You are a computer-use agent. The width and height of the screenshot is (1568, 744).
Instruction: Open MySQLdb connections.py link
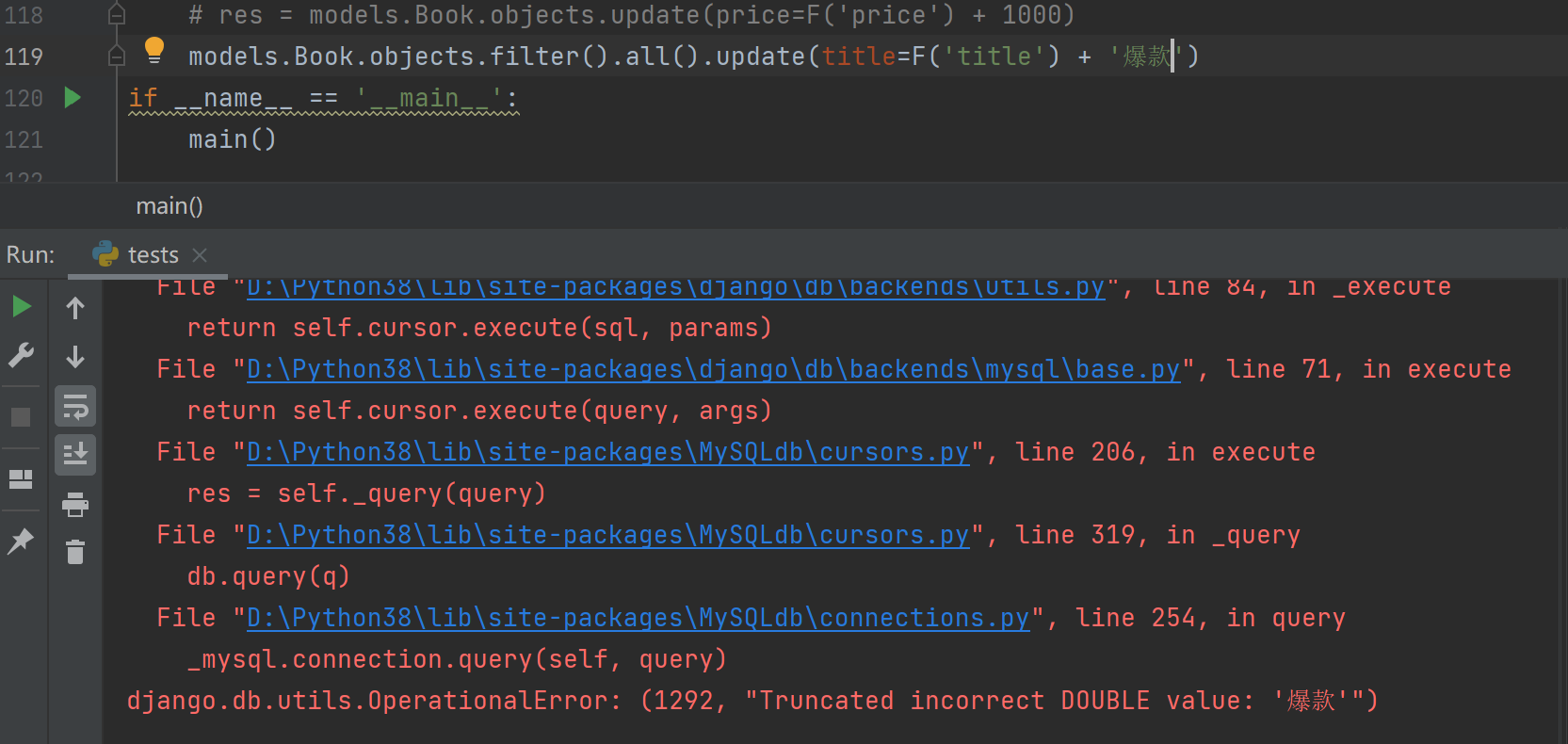pyautogui.click(x=638, y=618)
